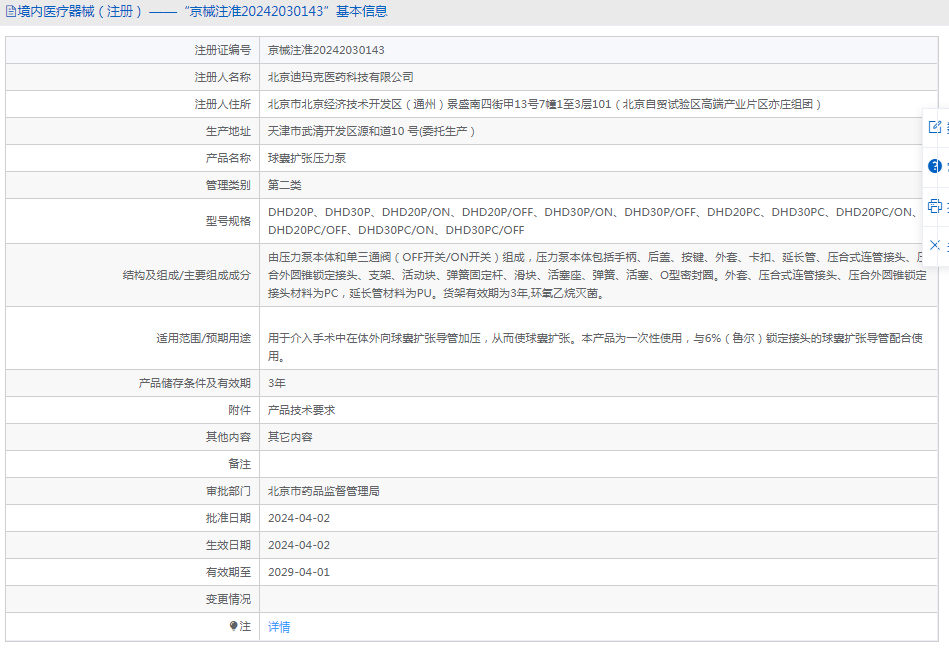Click the 型号规格 row label
This screenshot has height=651, width=949.
(x=228, y=221)
